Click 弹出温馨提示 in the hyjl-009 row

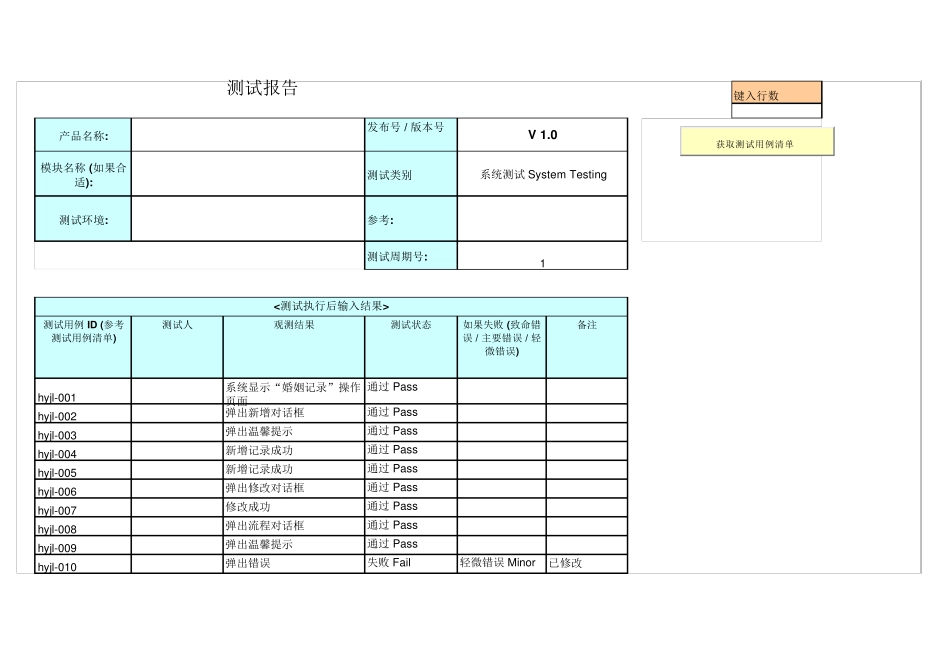click(294, 545)
